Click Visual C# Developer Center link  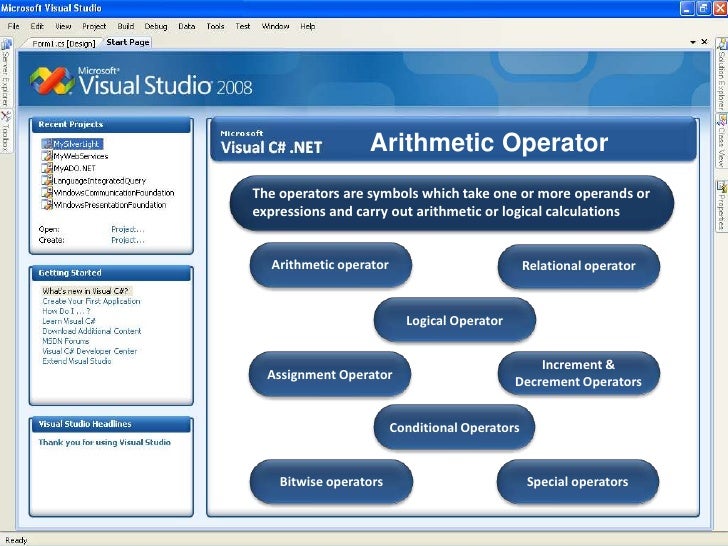pyautogui.click(x=90, y=351)
